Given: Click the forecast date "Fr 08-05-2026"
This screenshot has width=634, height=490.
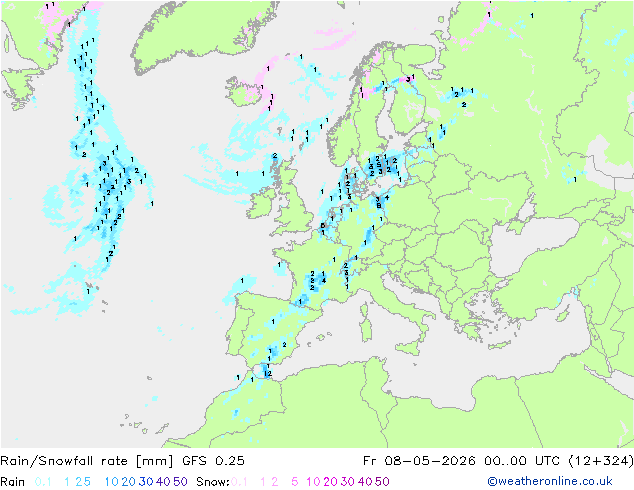Looking at the screenshot, I should click(418, 460).
